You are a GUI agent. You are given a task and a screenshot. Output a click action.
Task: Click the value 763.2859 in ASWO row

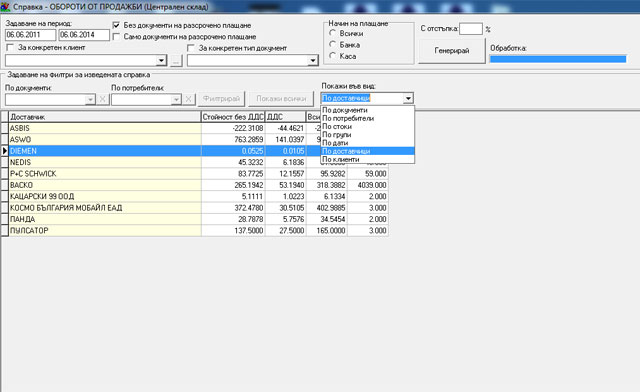249,140
